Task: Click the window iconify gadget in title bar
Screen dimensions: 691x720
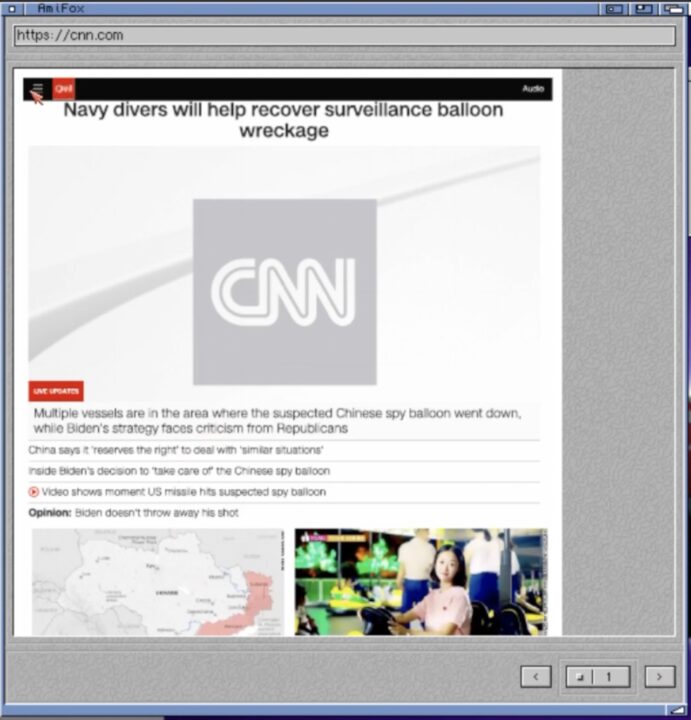Action: pos(614,9)
